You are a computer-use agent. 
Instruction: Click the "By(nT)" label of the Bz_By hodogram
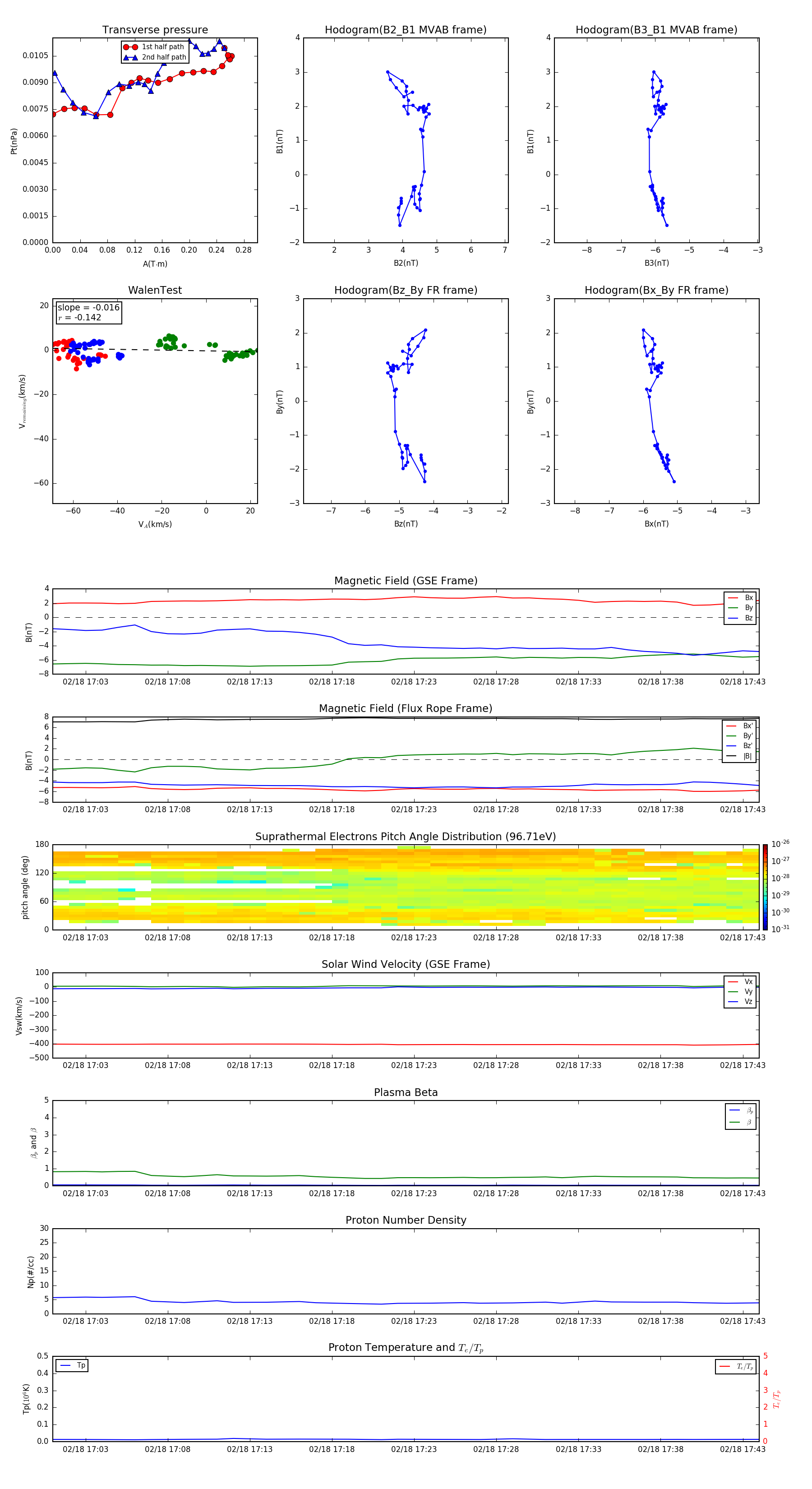[x=279, y=402]
